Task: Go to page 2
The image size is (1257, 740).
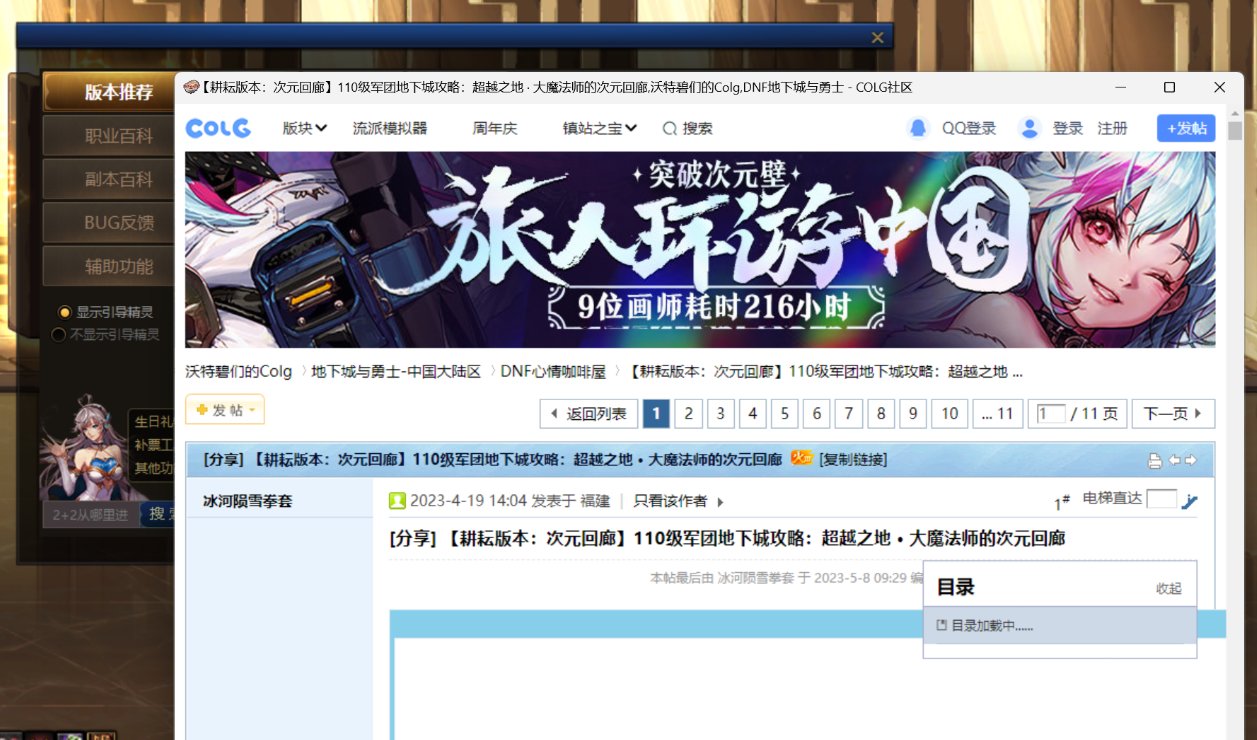Action: [688, 414]
